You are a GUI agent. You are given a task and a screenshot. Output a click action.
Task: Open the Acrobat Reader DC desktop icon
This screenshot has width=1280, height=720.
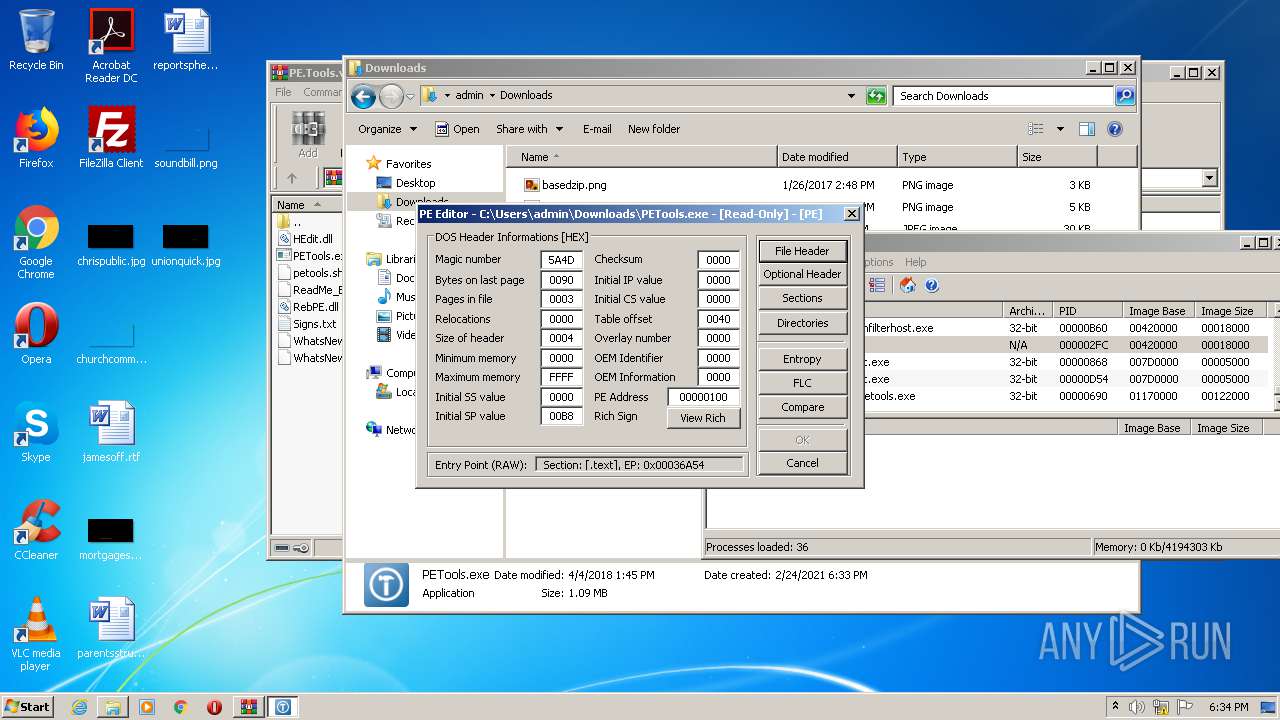click(x=111, y=46)
